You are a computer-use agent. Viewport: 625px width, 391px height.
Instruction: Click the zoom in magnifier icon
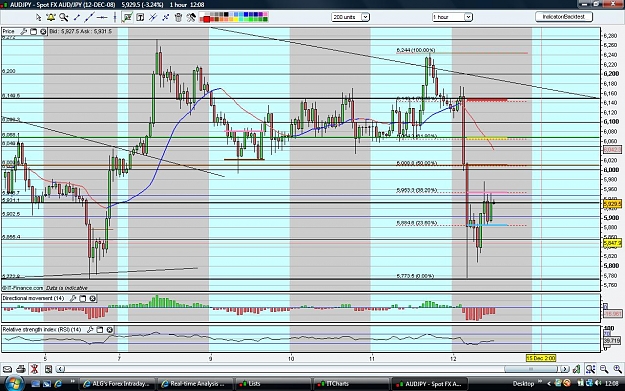point(617,369)
